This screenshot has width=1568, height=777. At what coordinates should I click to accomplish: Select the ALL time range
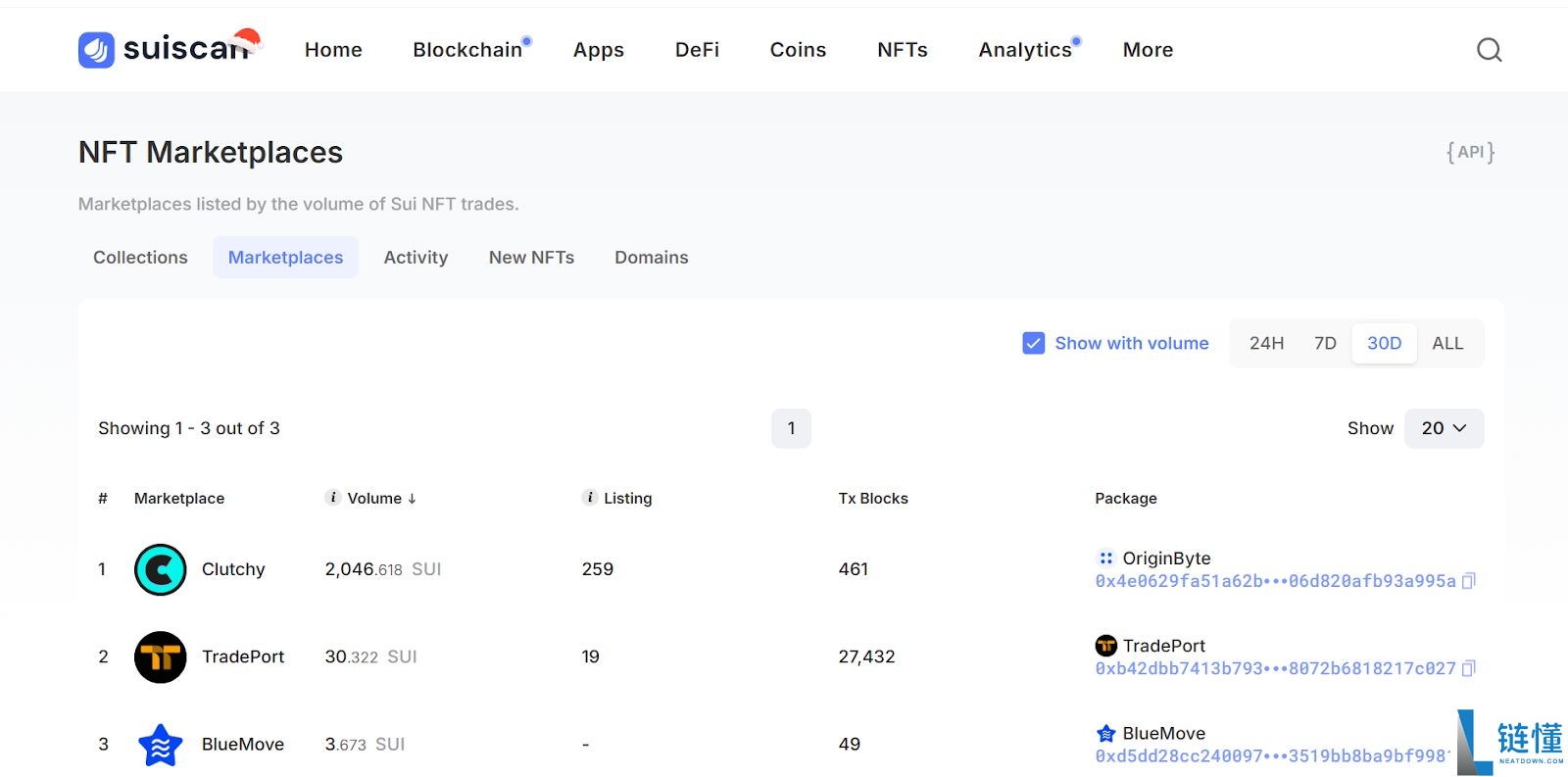pos(1447,343)
